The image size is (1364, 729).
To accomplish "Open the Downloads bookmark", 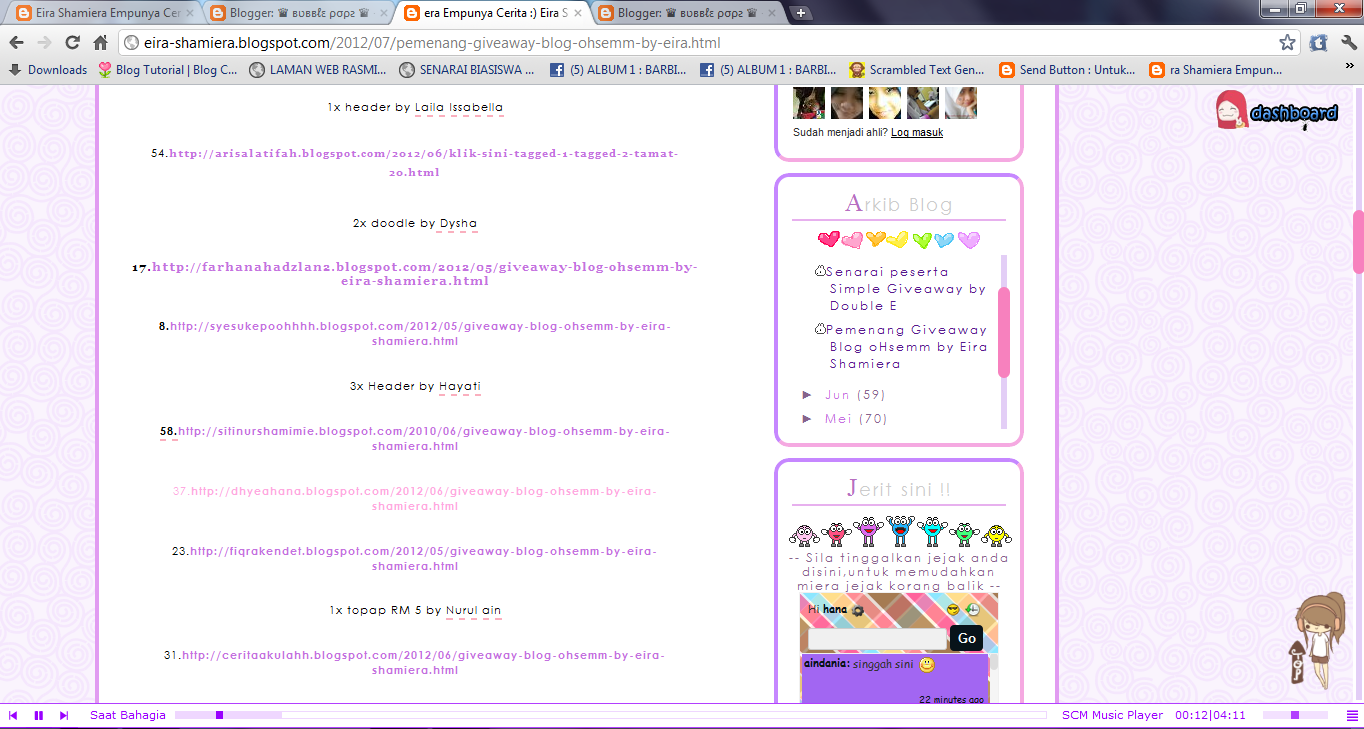I will [x=47, y=70].
